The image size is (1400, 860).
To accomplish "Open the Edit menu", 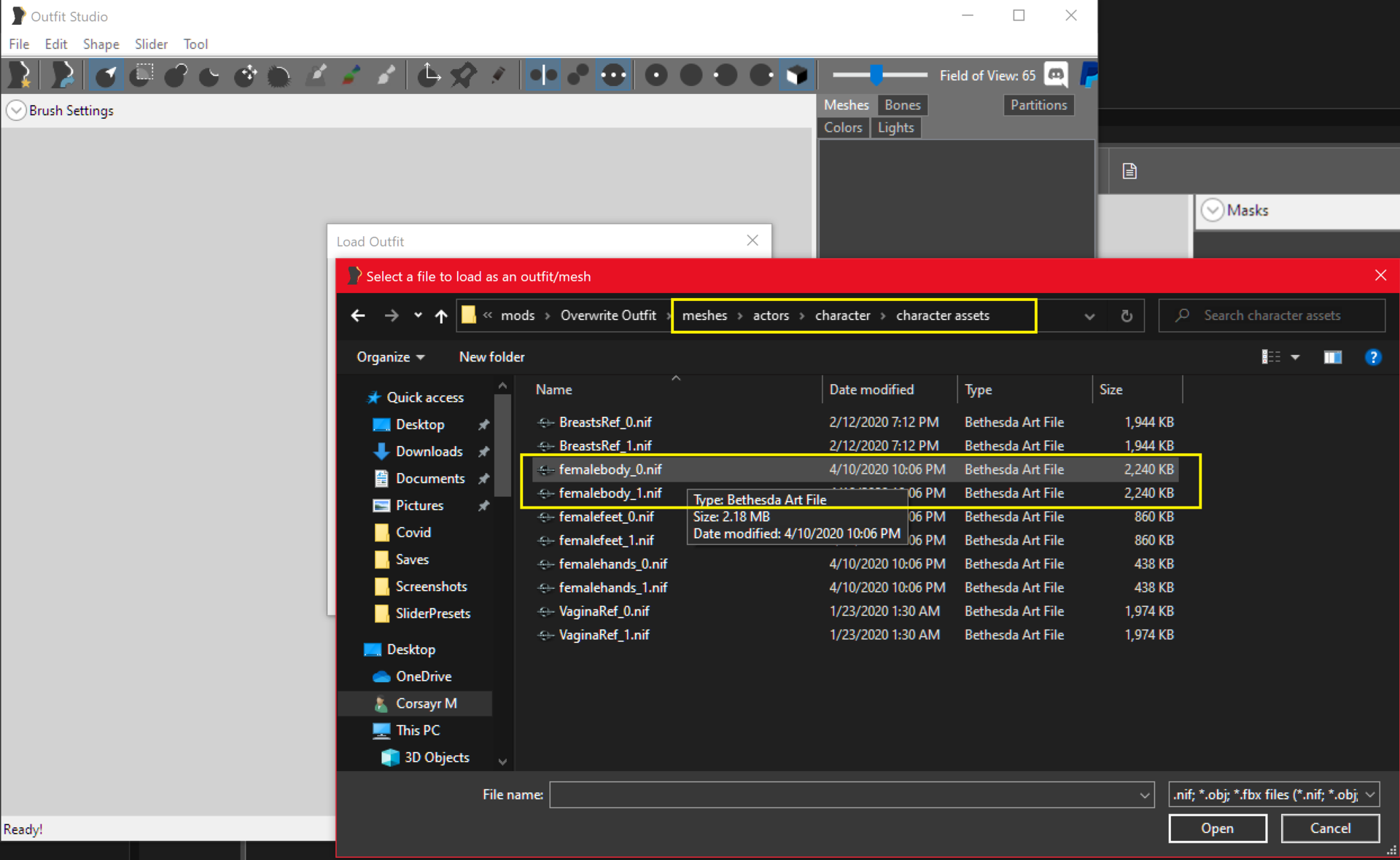I will [55, 44].
